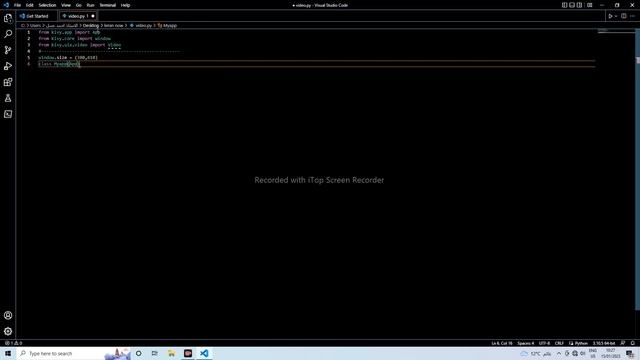Open the Selection menu
The width and height of the screenshot is (640, 360).
click(x=47, y=5)
